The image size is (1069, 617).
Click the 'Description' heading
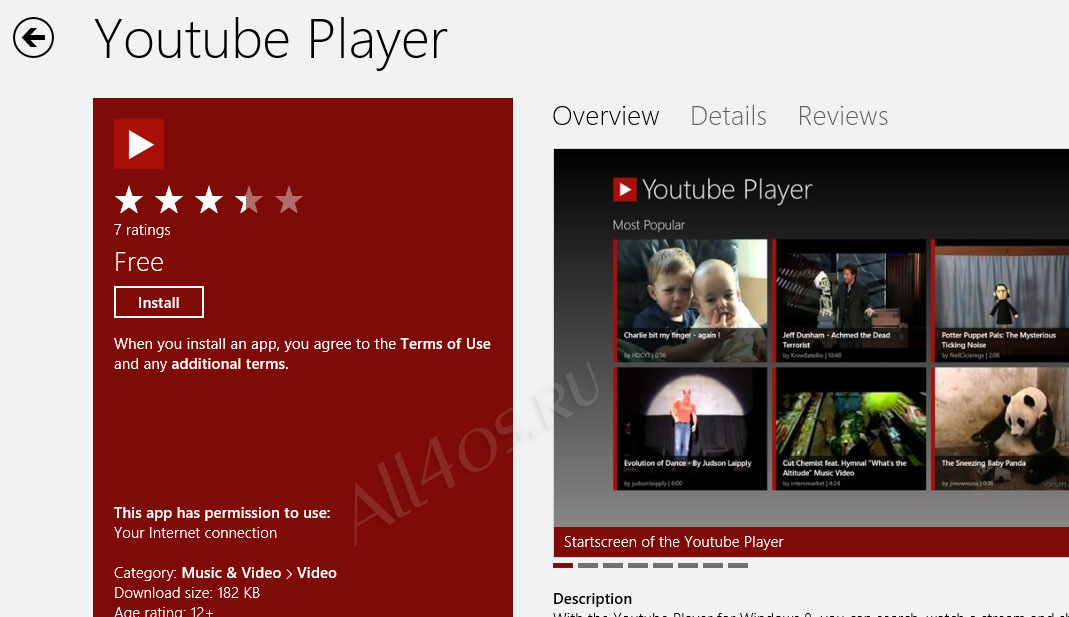(x=592, y=599)
